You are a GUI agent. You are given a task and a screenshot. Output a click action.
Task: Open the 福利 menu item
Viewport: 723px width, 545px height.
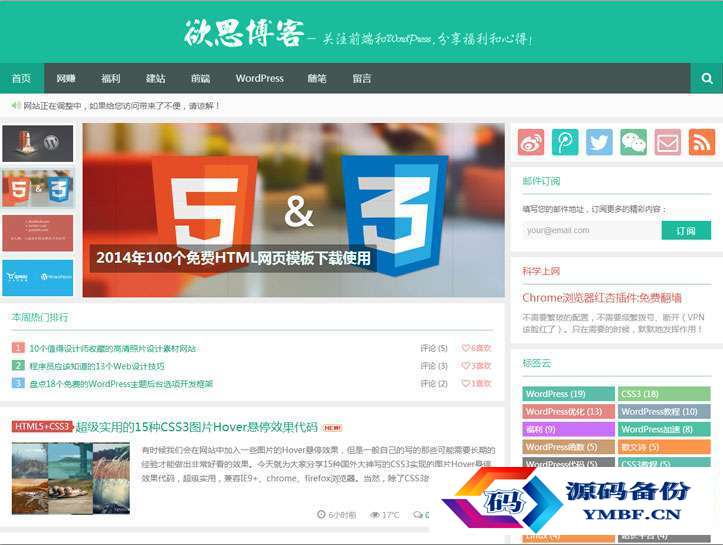tap(111, 78)
